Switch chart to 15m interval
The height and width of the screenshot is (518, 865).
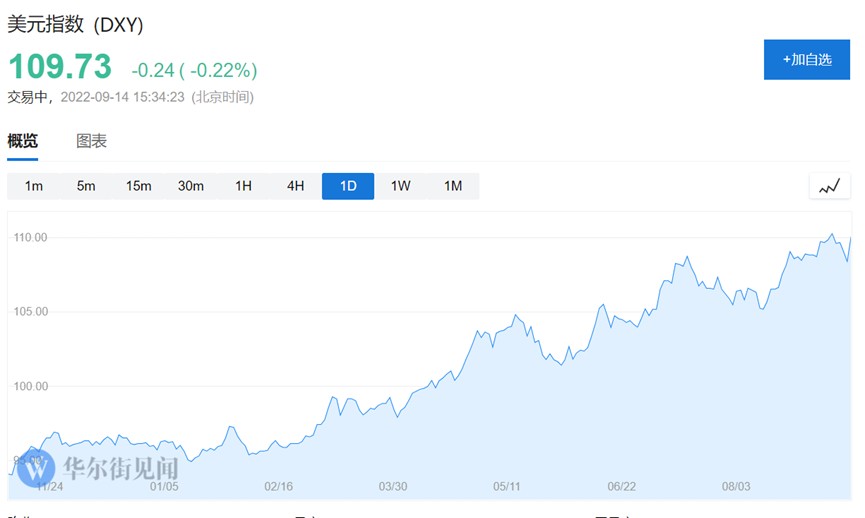click(138, 186)
